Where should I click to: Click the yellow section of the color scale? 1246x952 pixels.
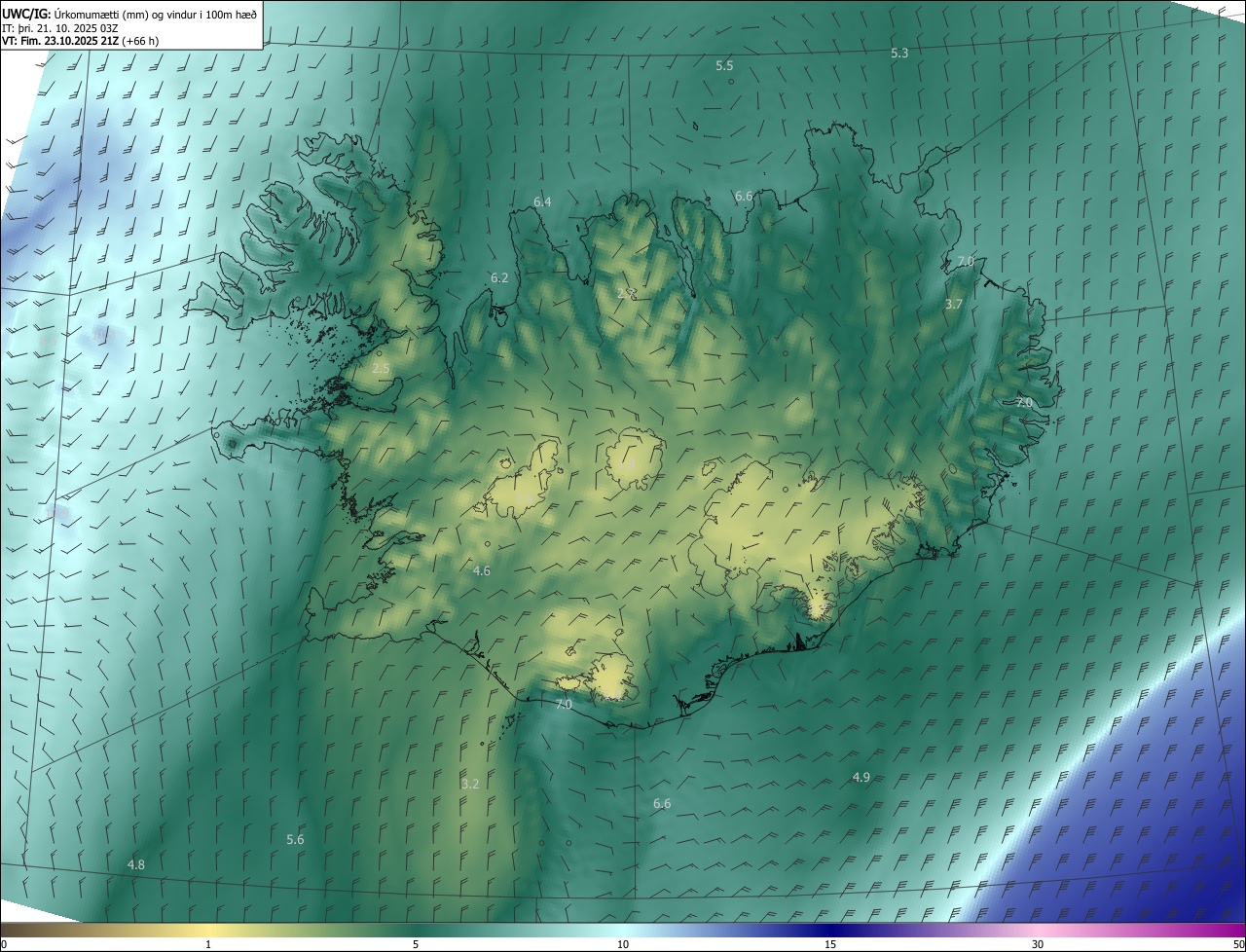[208, 929]
